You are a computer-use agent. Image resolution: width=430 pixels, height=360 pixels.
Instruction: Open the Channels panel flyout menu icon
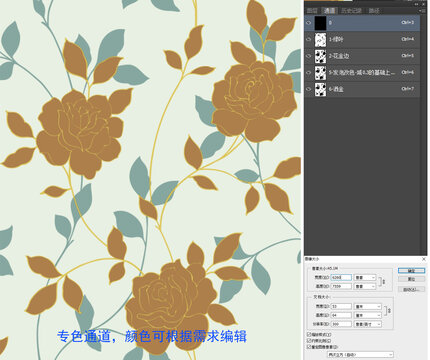422,11
